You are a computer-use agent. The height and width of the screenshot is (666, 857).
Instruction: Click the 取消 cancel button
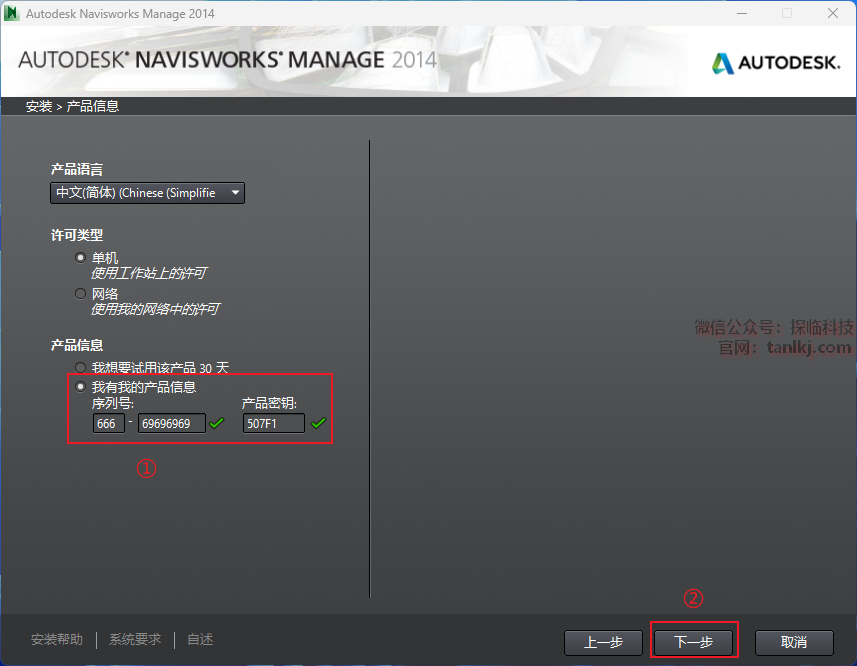pos(794,642)
